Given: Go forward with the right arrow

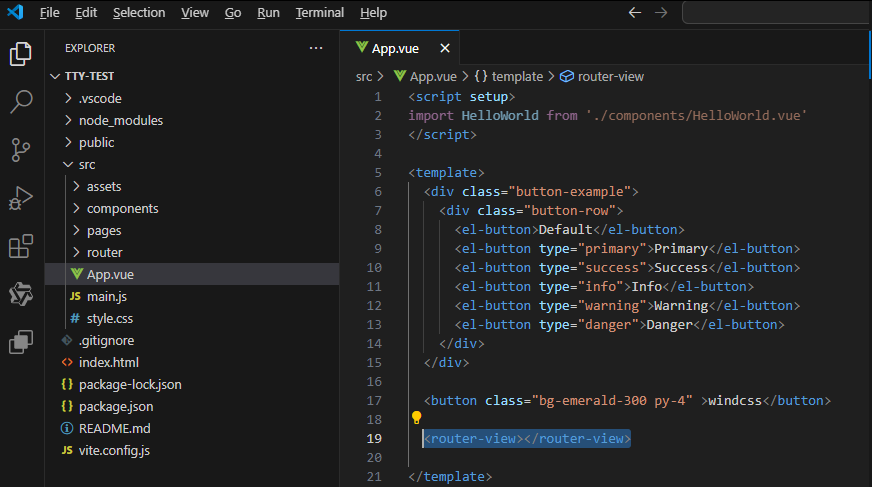Looking at the screenshot, I should (x=661, y=12).
